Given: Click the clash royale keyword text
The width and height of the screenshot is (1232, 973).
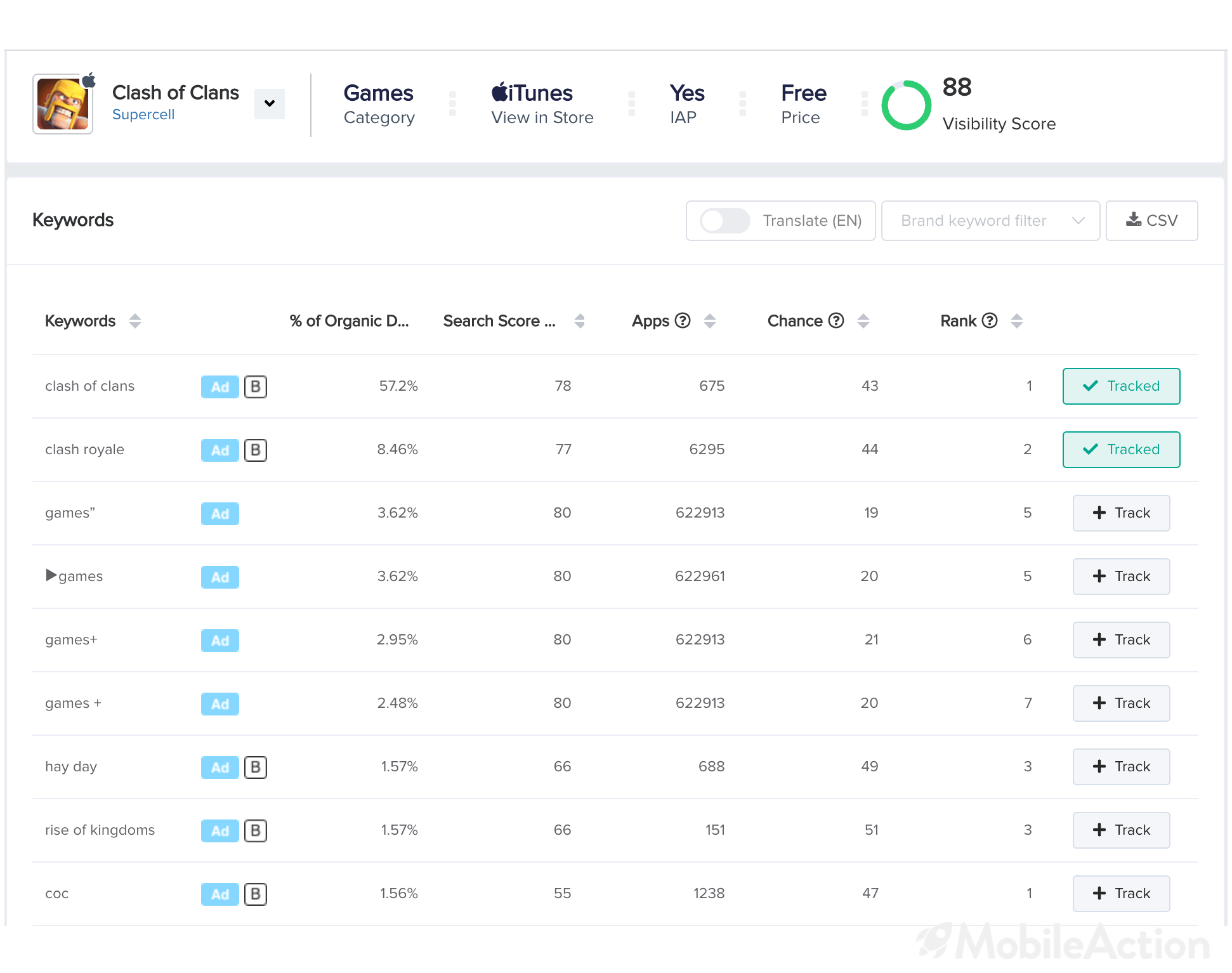Looking at the screenshot, I should [x=84, y=450].
